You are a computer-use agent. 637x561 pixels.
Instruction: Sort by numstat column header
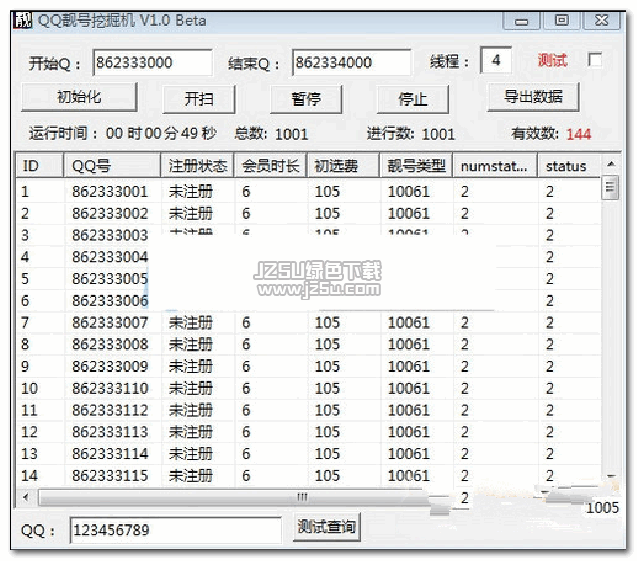(x=495, y=166)
